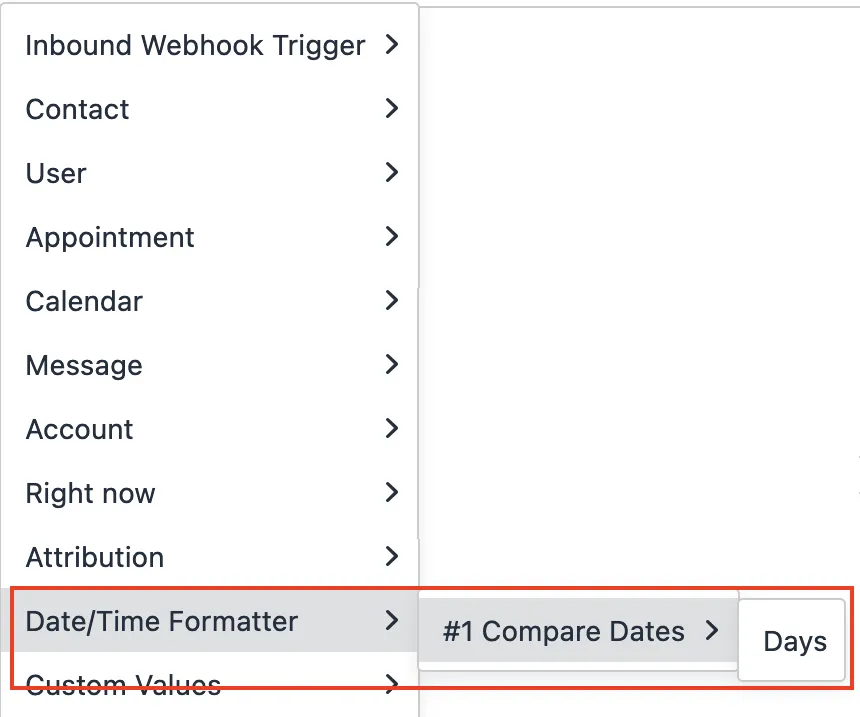Open the Appointment menu item
Viewport: 860px width, 717px height.
[x=110, y=237]
